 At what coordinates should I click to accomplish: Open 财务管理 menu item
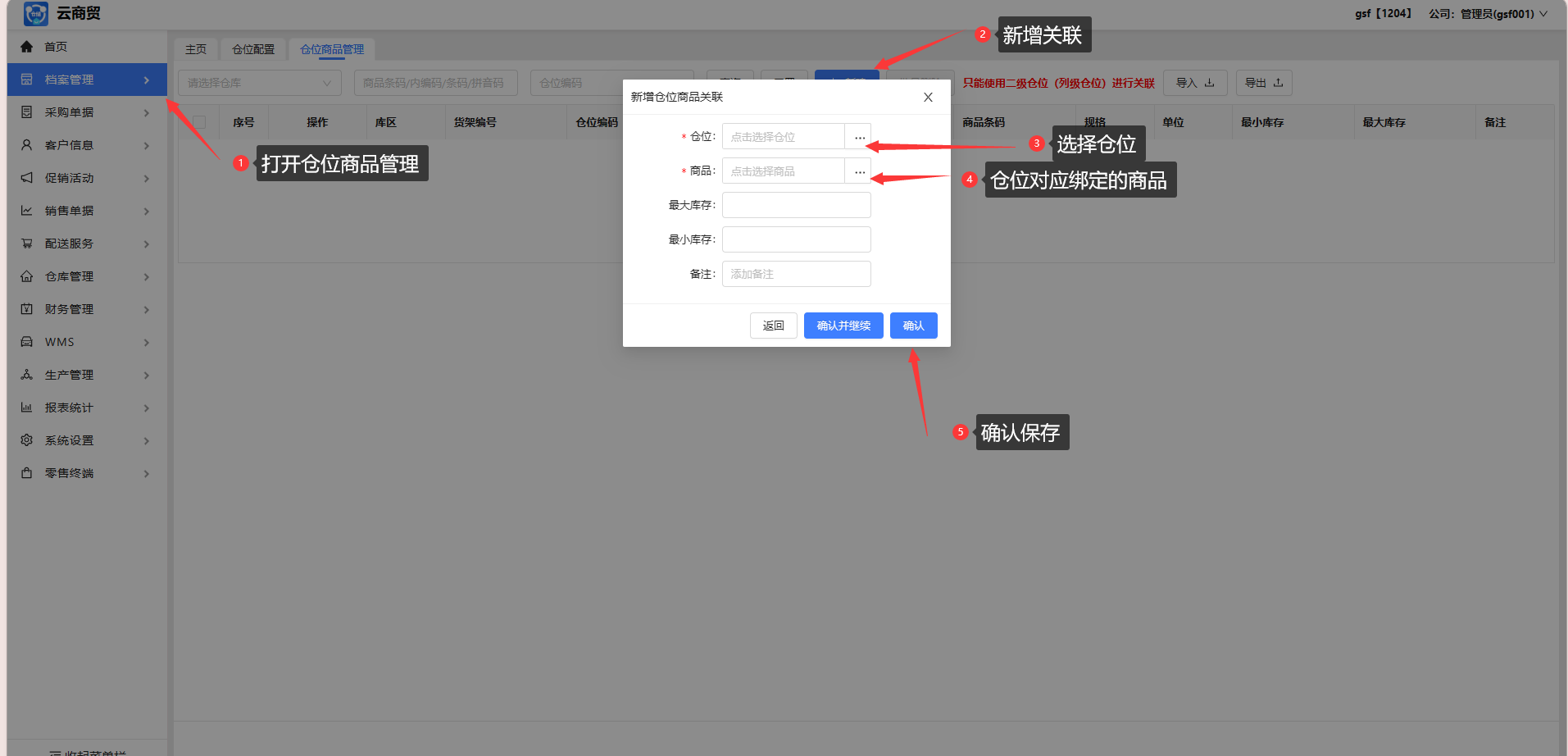[87, 309]
